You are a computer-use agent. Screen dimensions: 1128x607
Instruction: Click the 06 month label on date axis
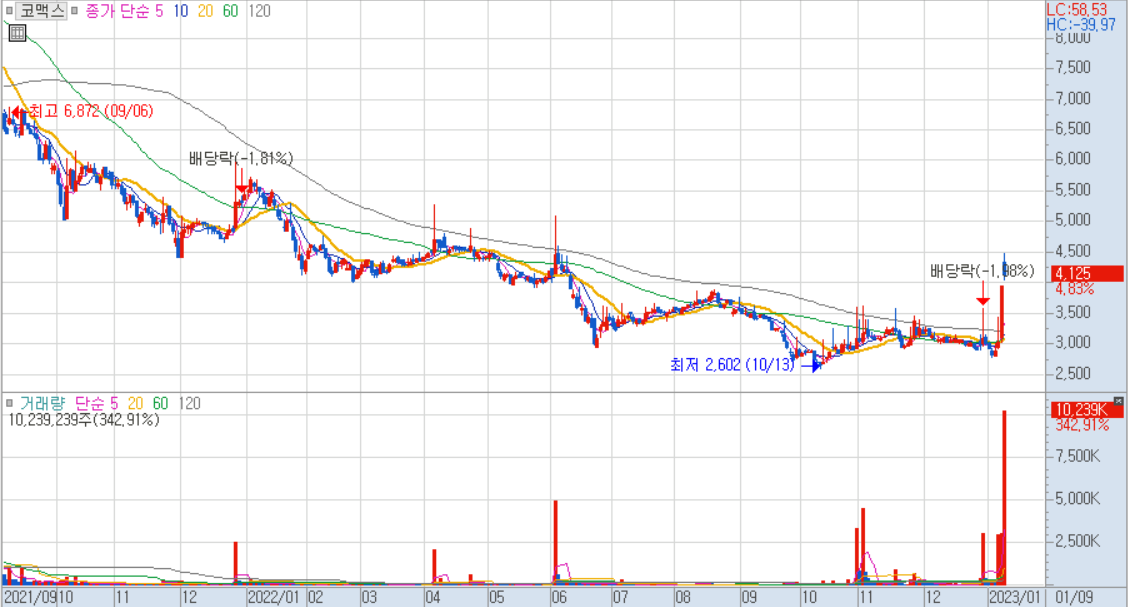click(559, 597)
